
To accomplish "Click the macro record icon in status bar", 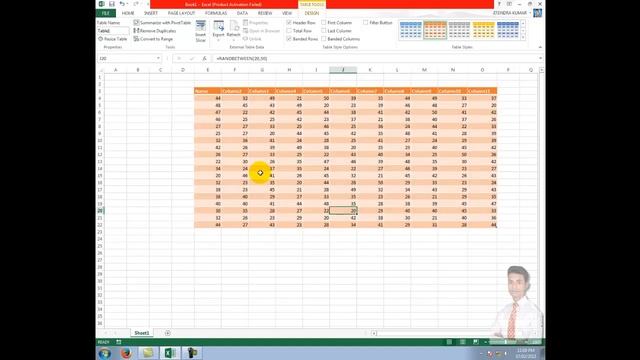I will [119, 342].
